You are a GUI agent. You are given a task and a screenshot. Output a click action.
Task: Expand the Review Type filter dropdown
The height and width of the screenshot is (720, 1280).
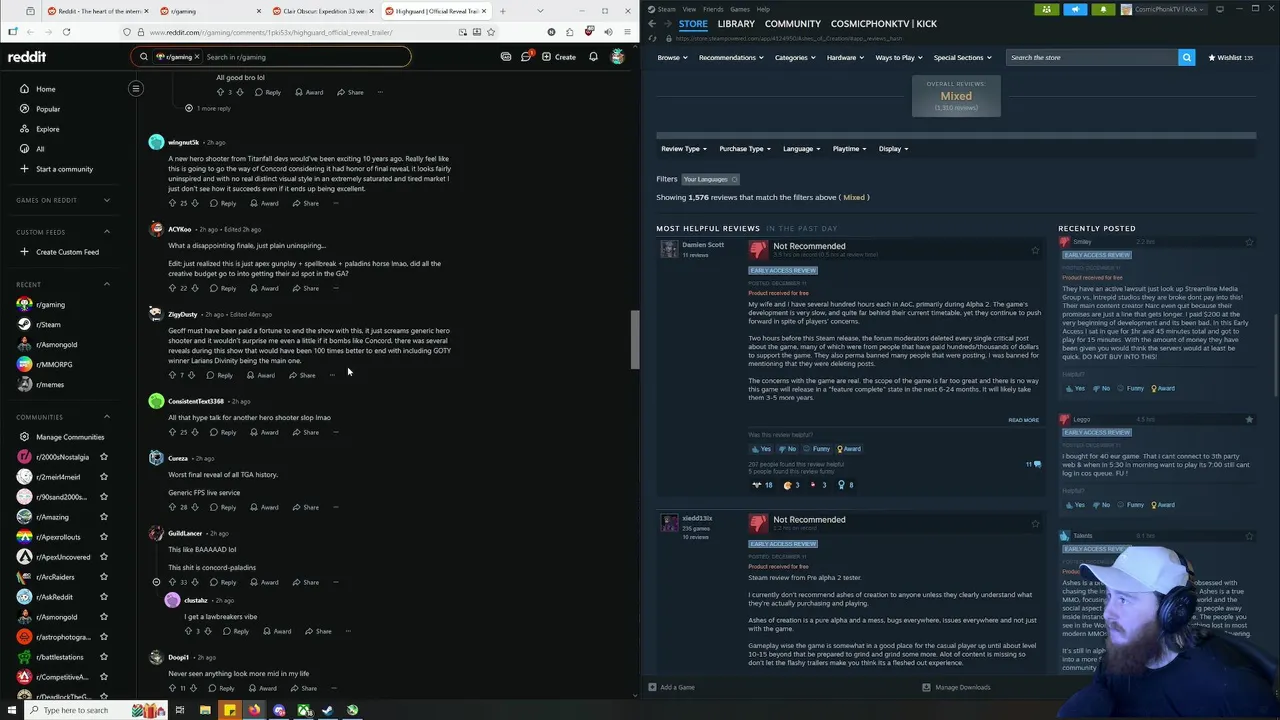684,149
